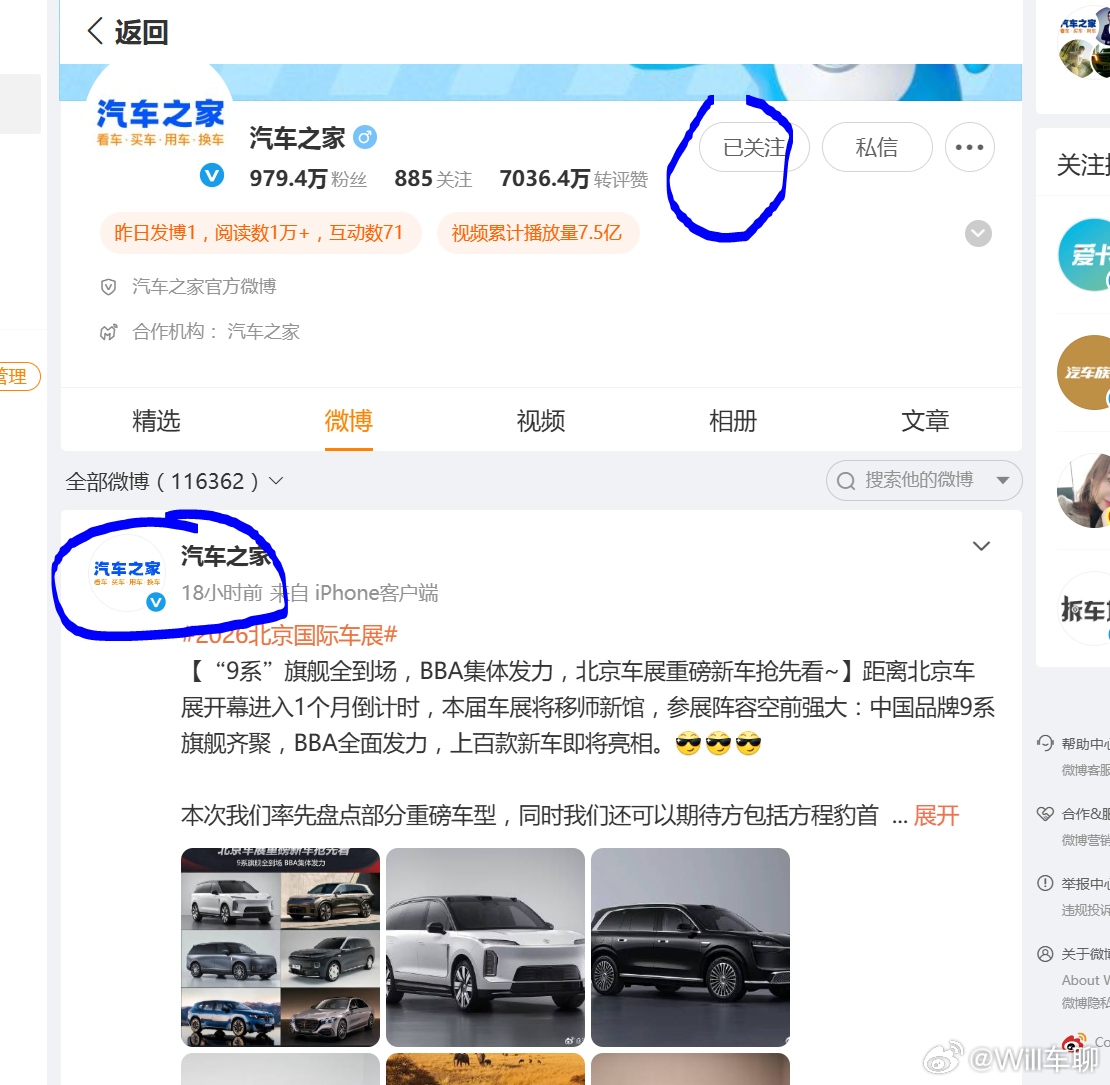1110x1085 pixels.
Task: Open the 昨日发博1 statistics tag
Action: [x=260, y=233]
